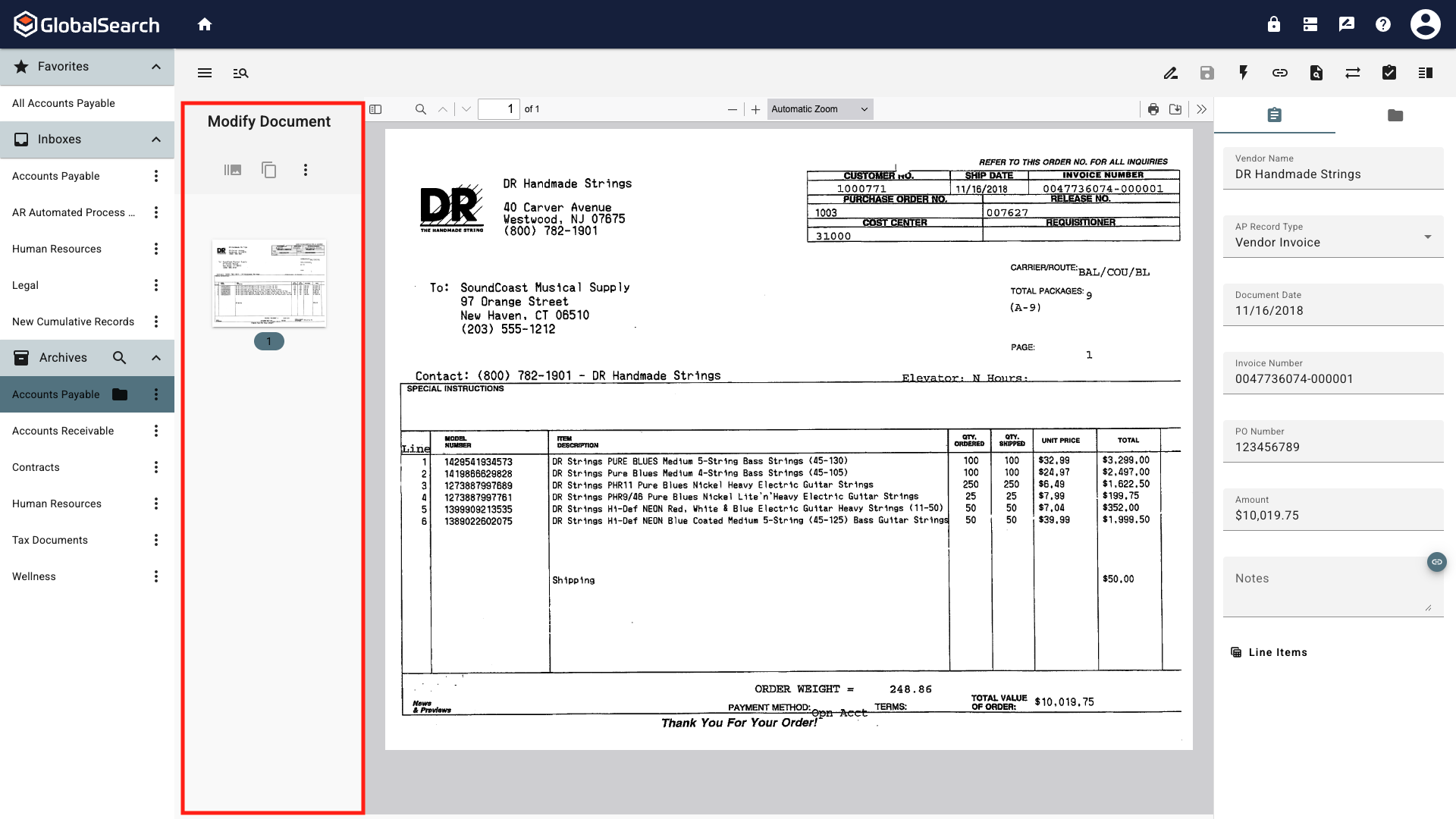Click the link chain toolbar icon
1456x819 pixels.
pos(1280,73)
